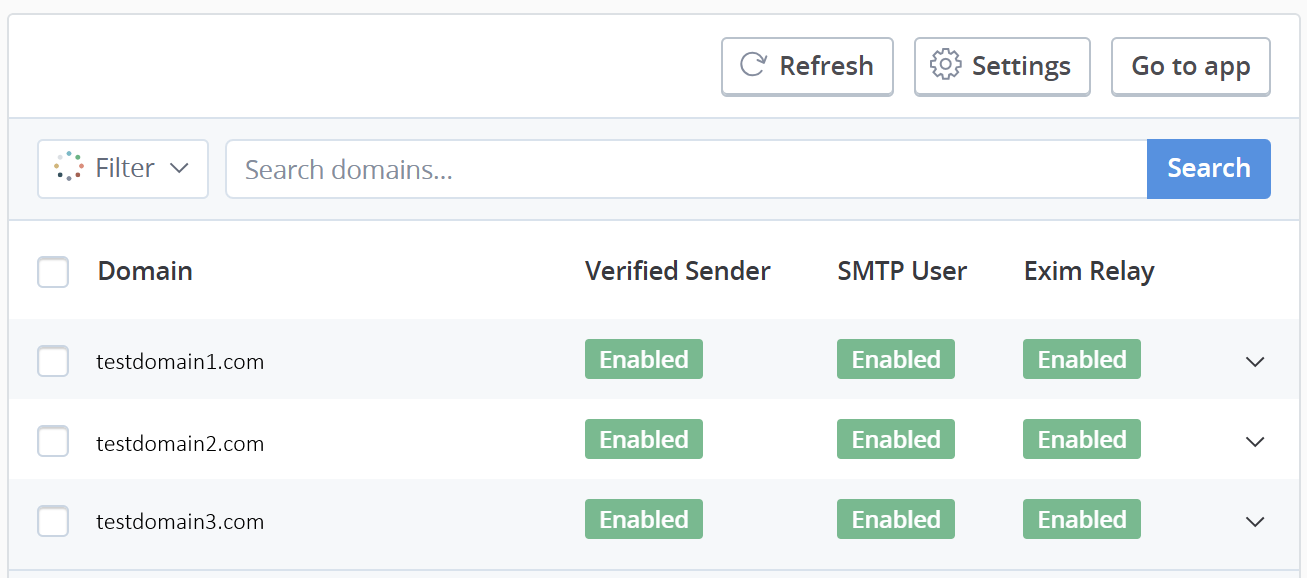The image size is (1307, 578).
Task: Click testdomain2.com SMTP User Enabled badge
Action: tap(896, 439)
